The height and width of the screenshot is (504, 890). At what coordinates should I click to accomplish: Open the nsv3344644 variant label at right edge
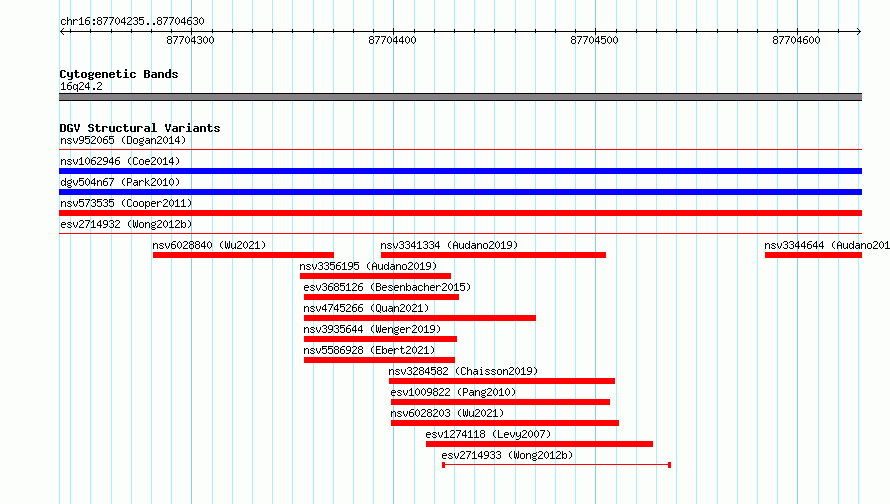pyautogui.click(x=826, y=245)
